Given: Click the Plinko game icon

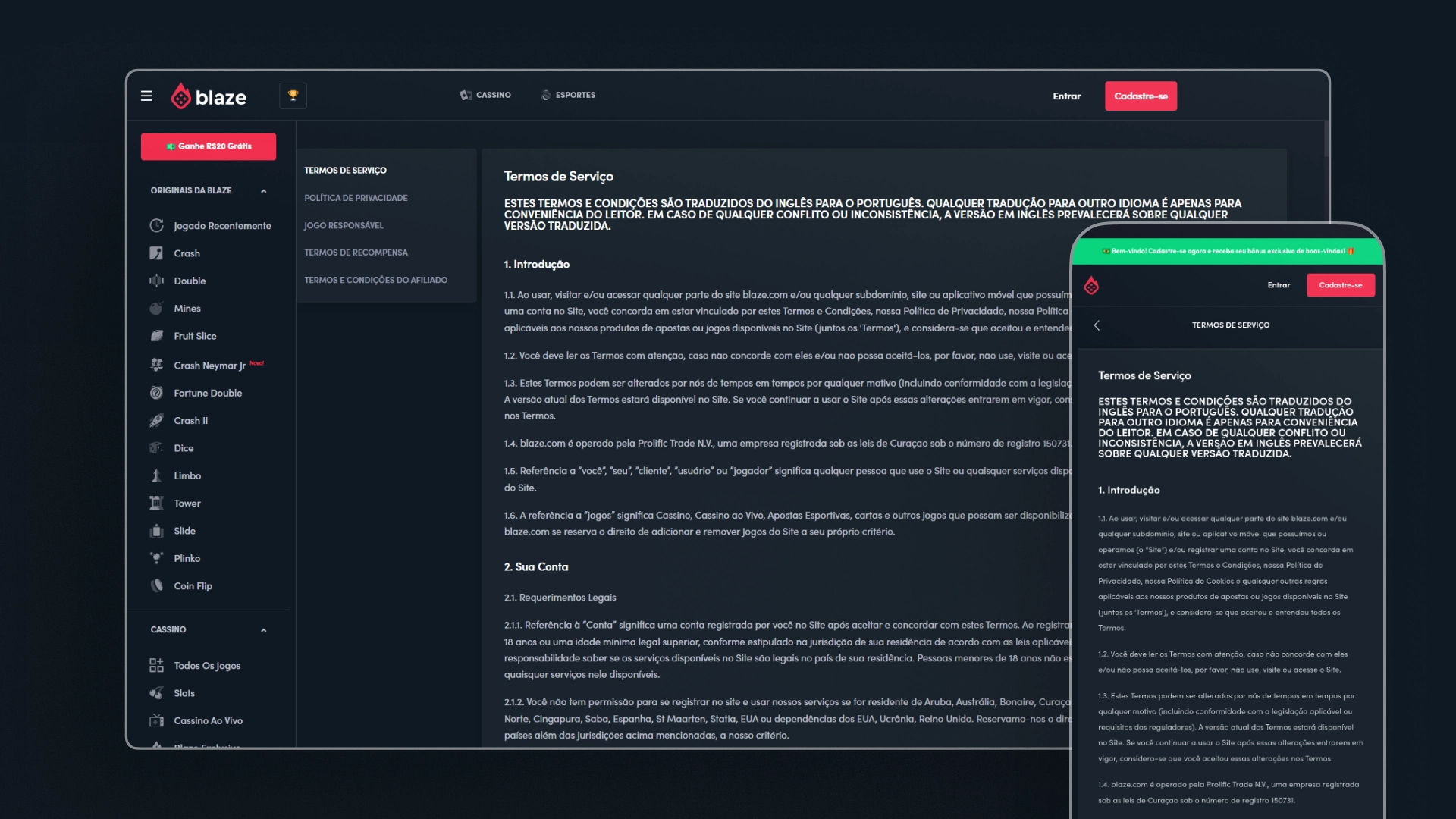Looking at the screenshot, I should (156, 558).
